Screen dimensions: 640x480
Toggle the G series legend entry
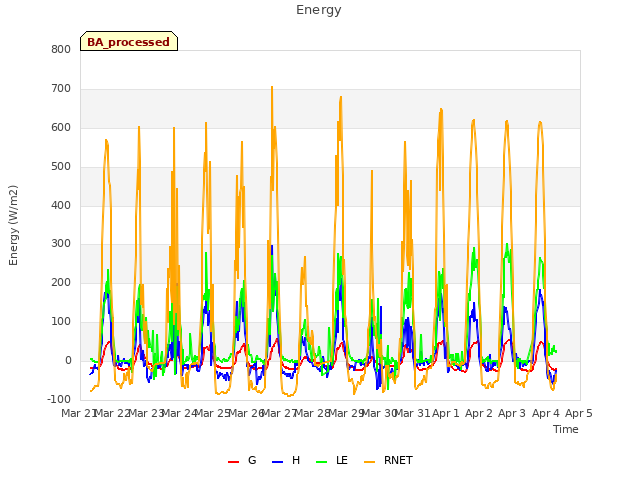[x=242, y=460]
